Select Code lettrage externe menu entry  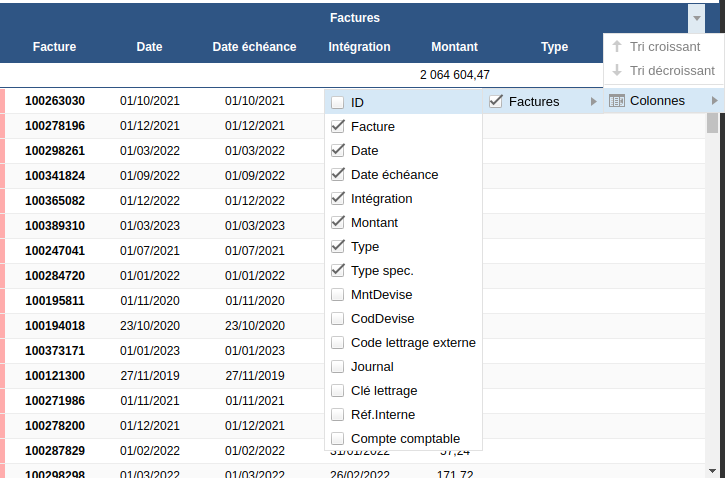(412, 342)
